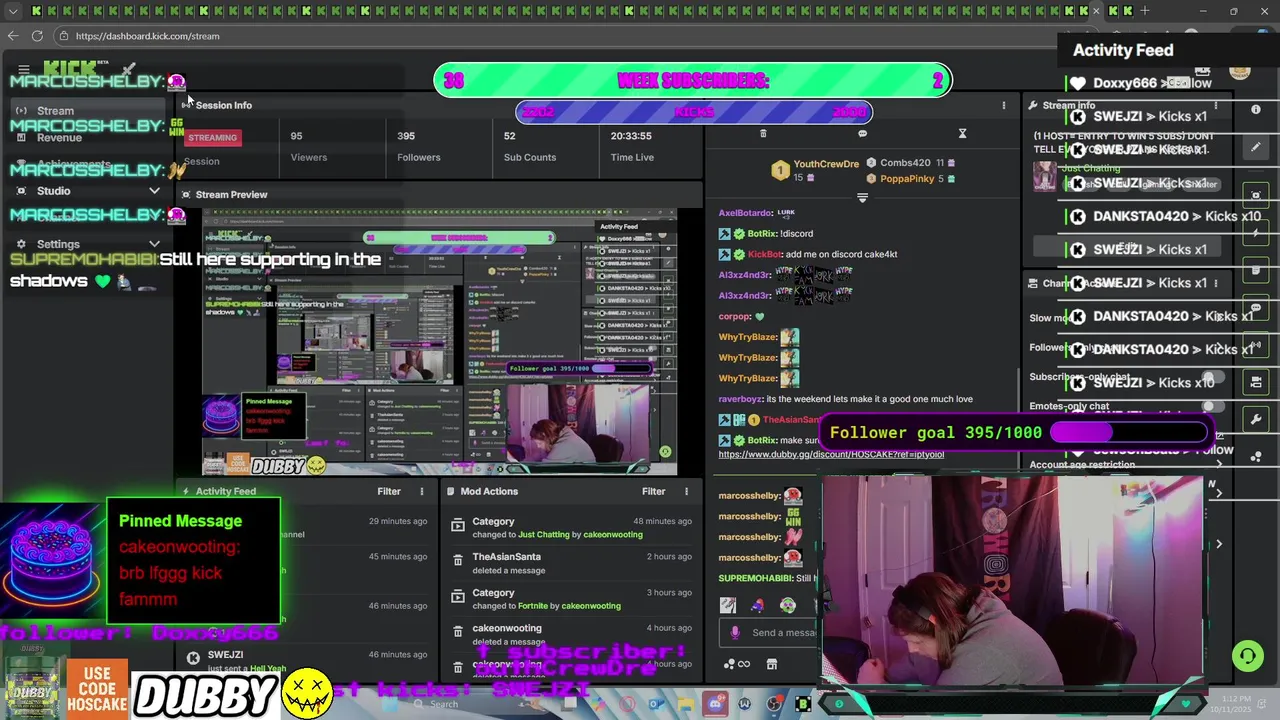Click the Stream Preview panel header
This screenshot has width=1280, height=720.
point(231,195)
